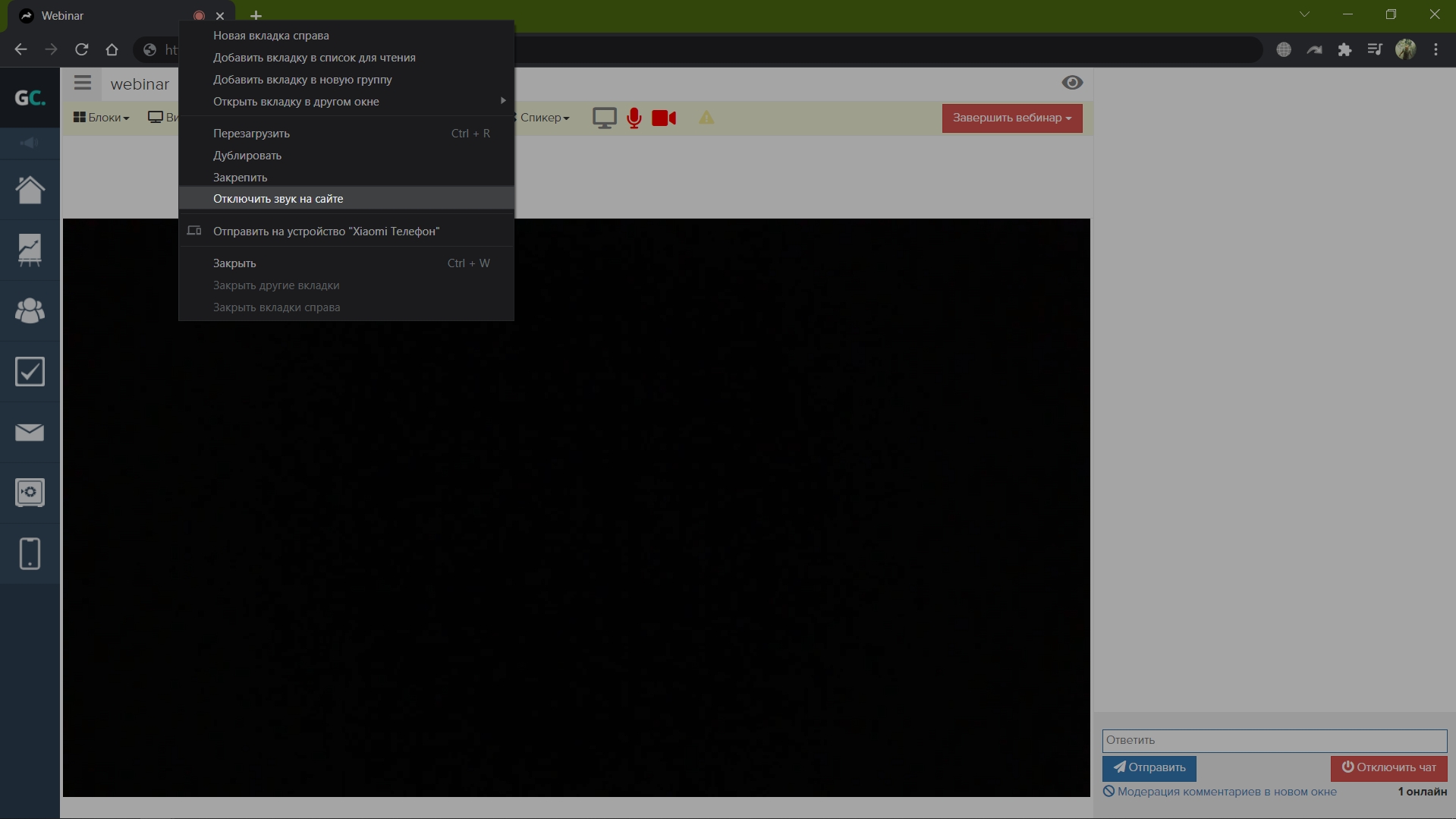Toggle the red microphone in webinar toolbar
The height and width of the screenshot is (819, 1456).
[634, 118]
